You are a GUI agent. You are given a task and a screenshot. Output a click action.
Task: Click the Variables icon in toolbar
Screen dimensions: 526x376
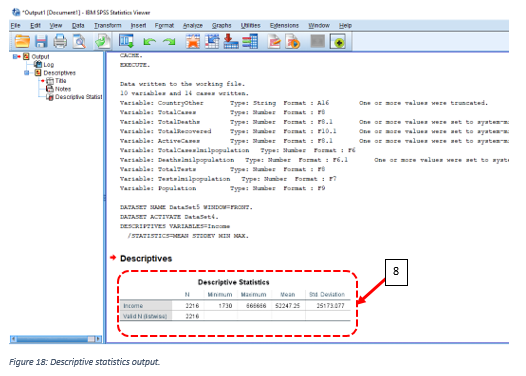[x=250, y=42]
